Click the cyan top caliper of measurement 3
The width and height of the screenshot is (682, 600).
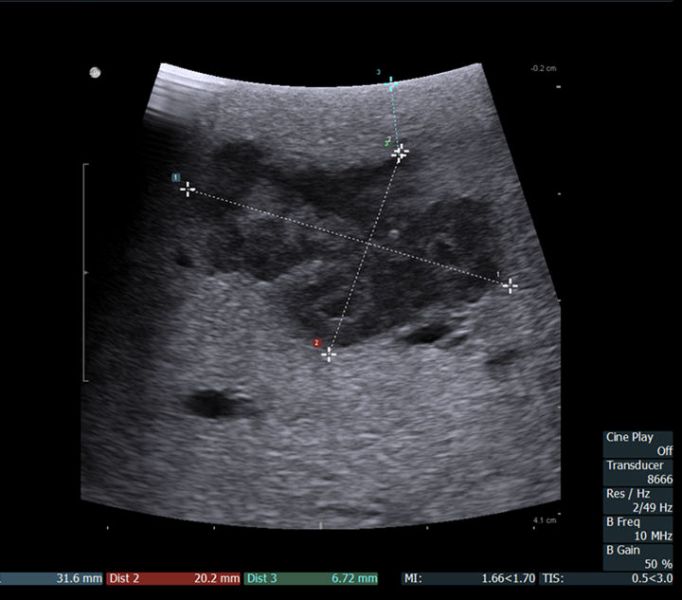tap(391, 86)
